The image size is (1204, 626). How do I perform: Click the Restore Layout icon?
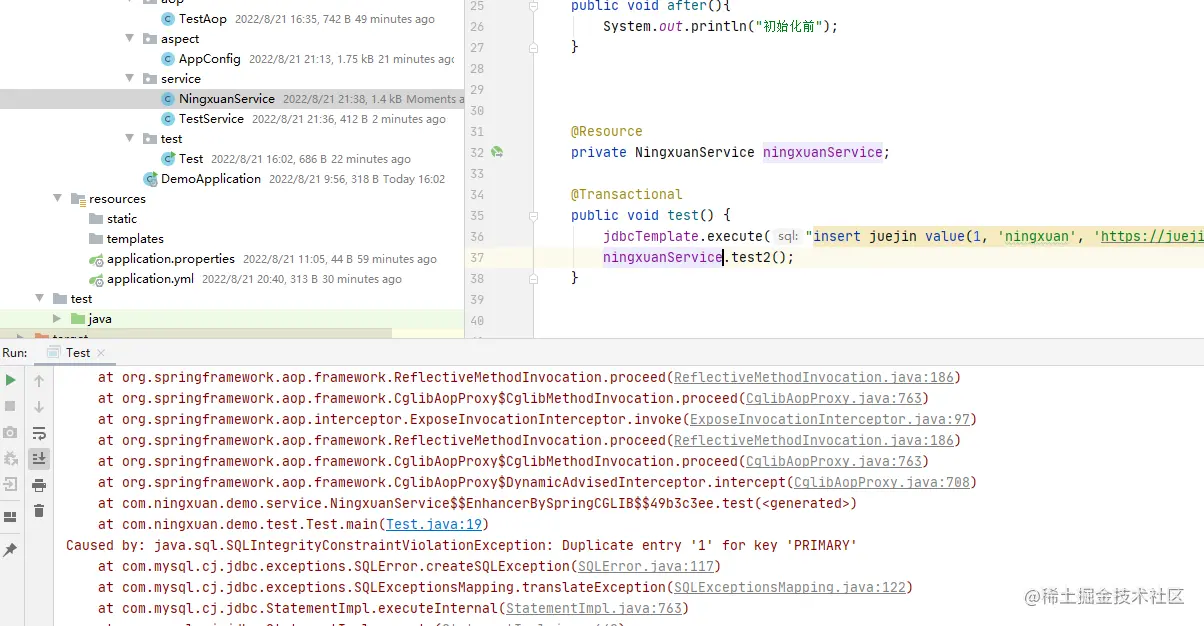click(x=10, y=517)
